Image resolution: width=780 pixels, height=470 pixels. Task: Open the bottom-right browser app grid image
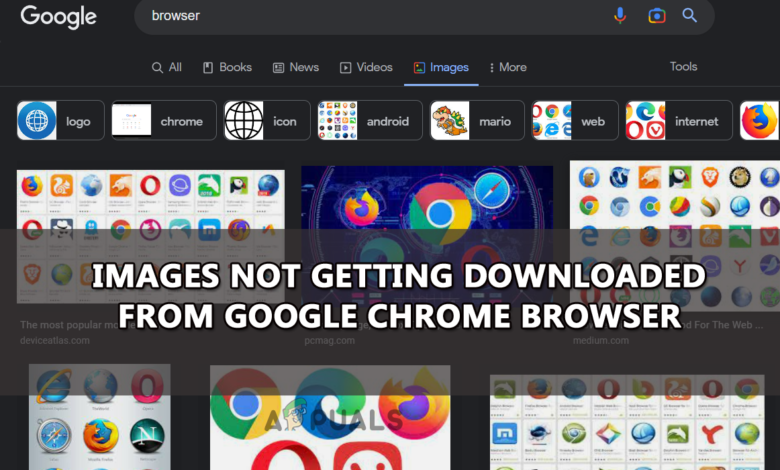[x=627, y=422]
